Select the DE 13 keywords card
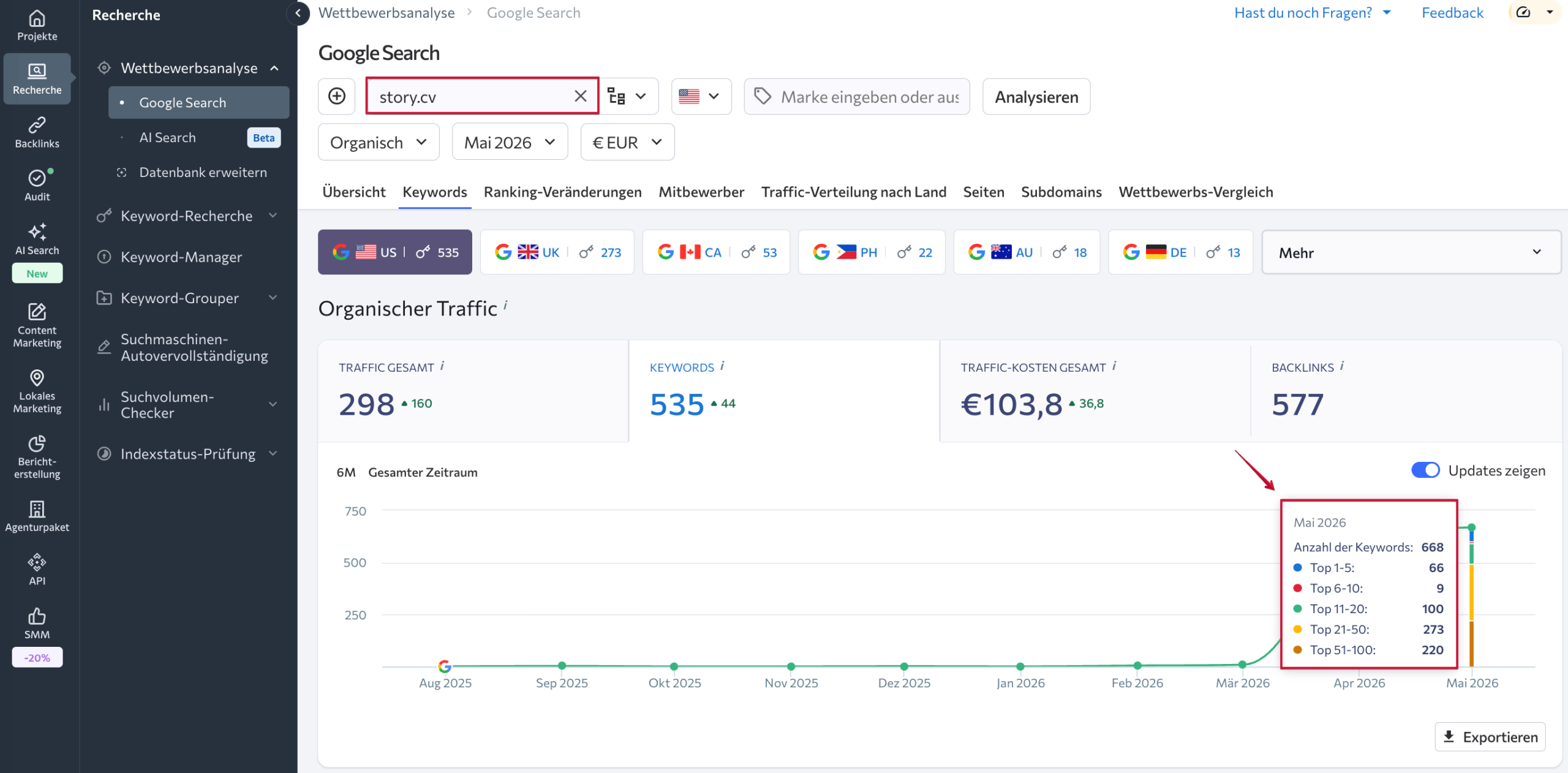Viewport: 1568px width, 773px height. point(1181,252)
